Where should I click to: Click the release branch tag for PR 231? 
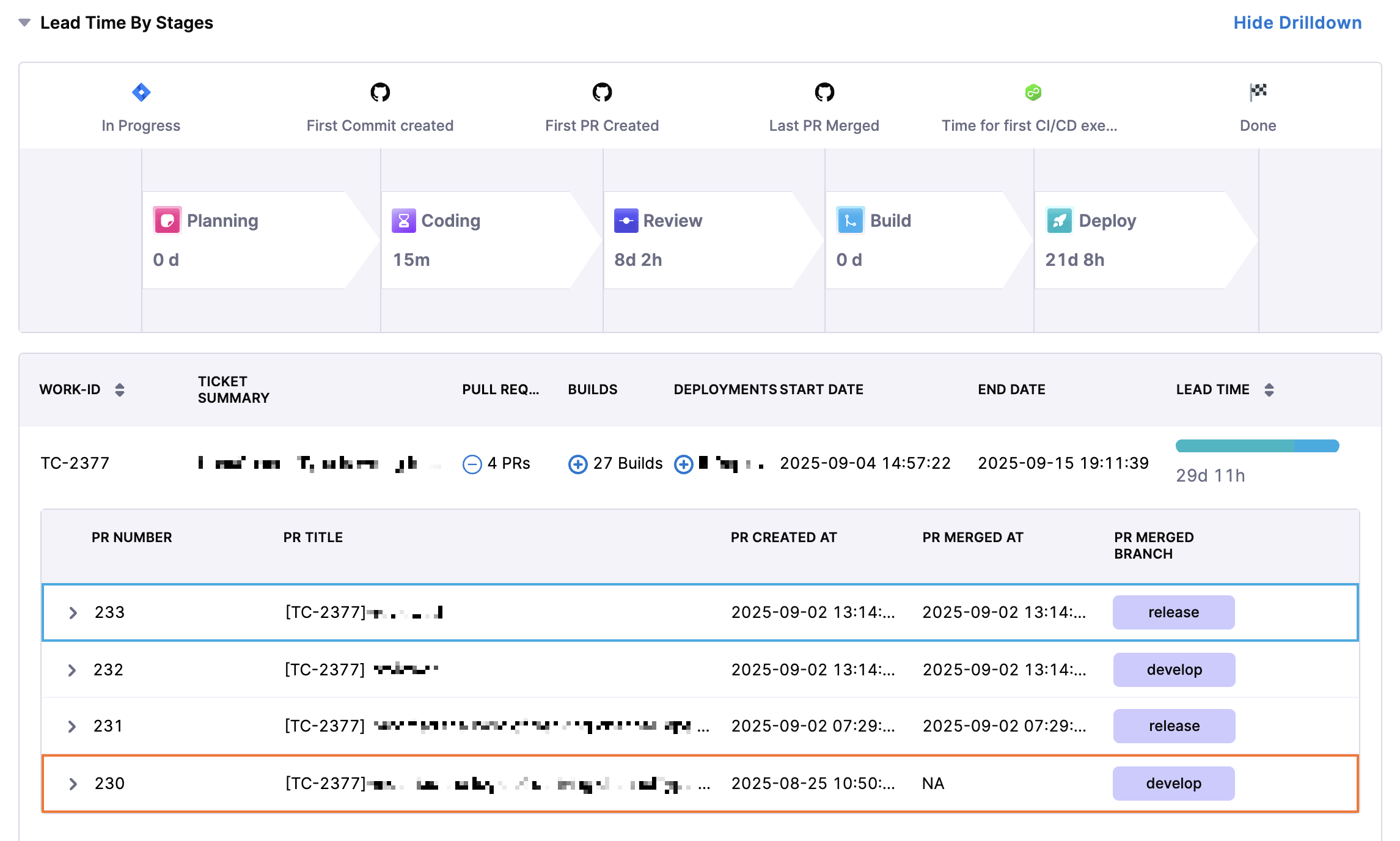coord(1173,726)
